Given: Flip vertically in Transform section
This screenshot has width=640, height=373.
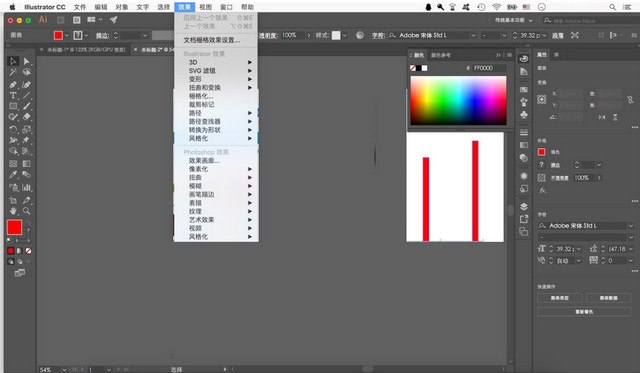Looking at the screenshot, I should point(615,117).
